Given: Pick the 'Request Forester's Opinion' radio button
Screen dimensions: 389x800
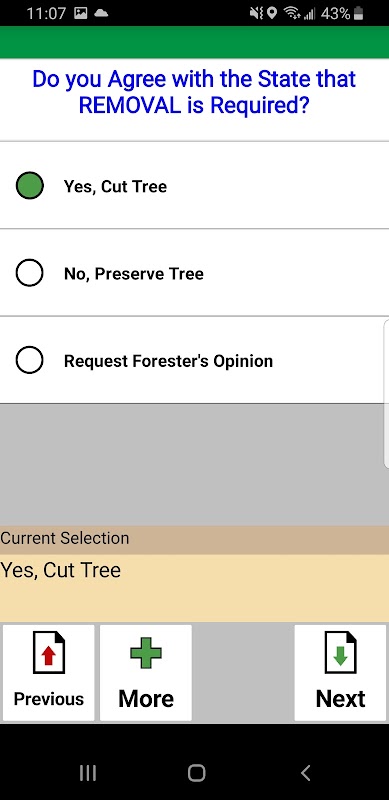Looking at the screenshot, I should click(x=30, y=360).
